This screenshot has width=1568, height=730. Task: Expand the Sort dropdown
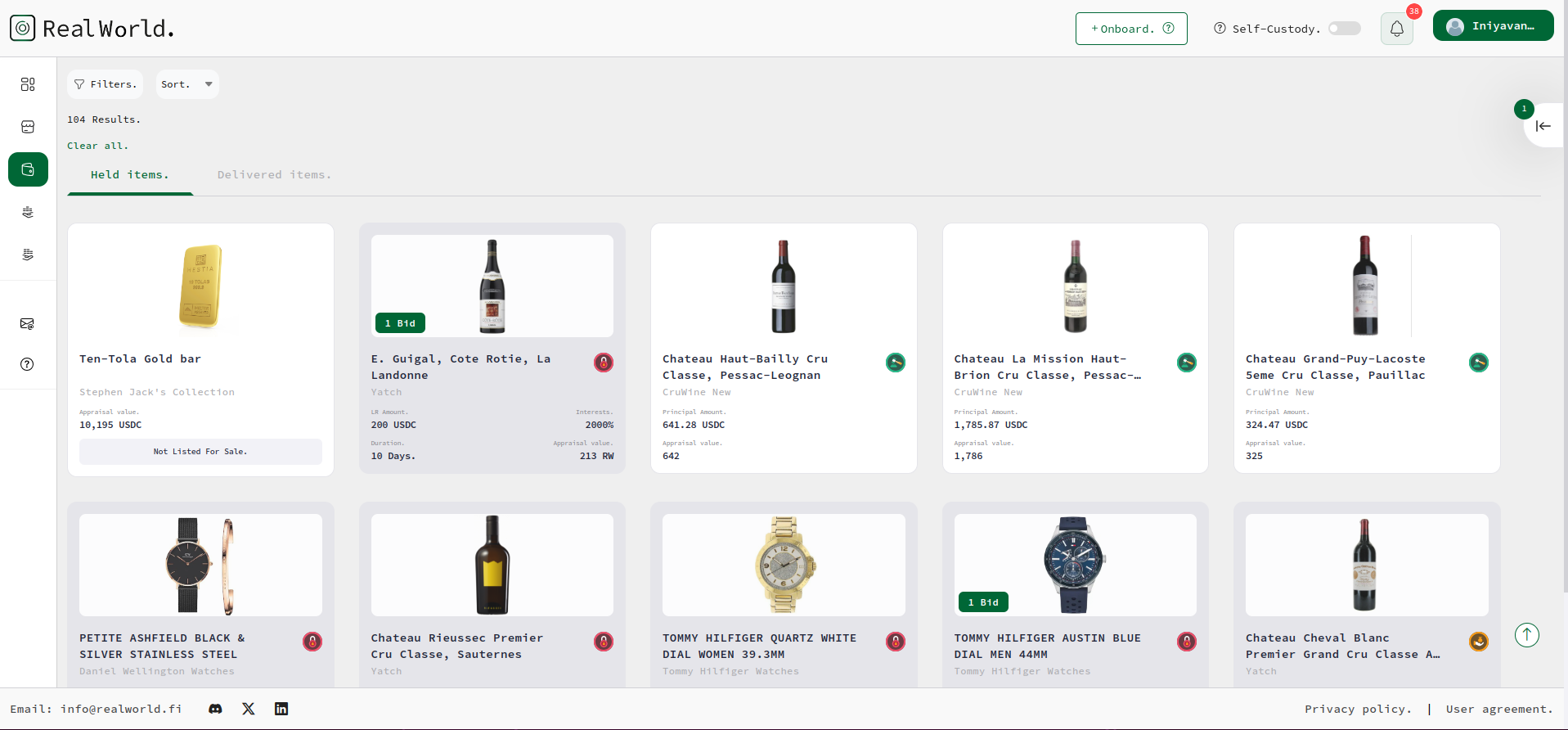tap(186, 84)
